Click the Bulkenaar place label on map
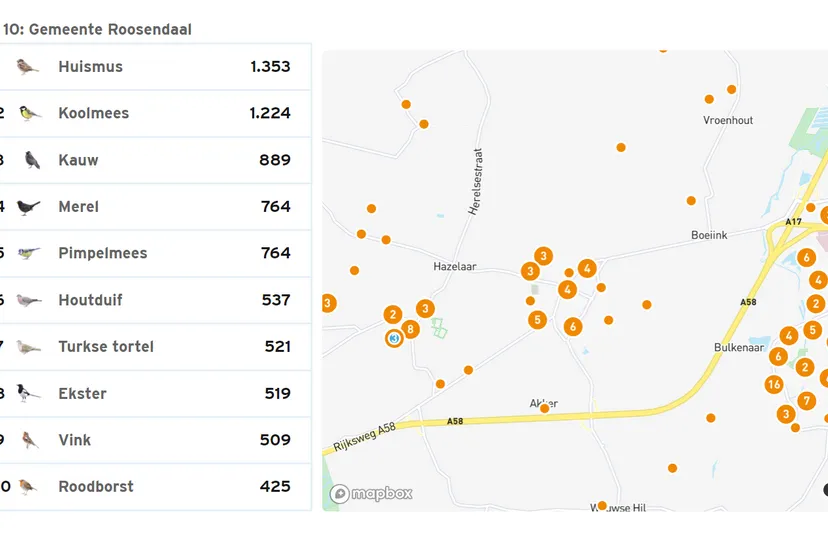Image resolution: width=828 pixels, height=552 pixels. point(739,347)
